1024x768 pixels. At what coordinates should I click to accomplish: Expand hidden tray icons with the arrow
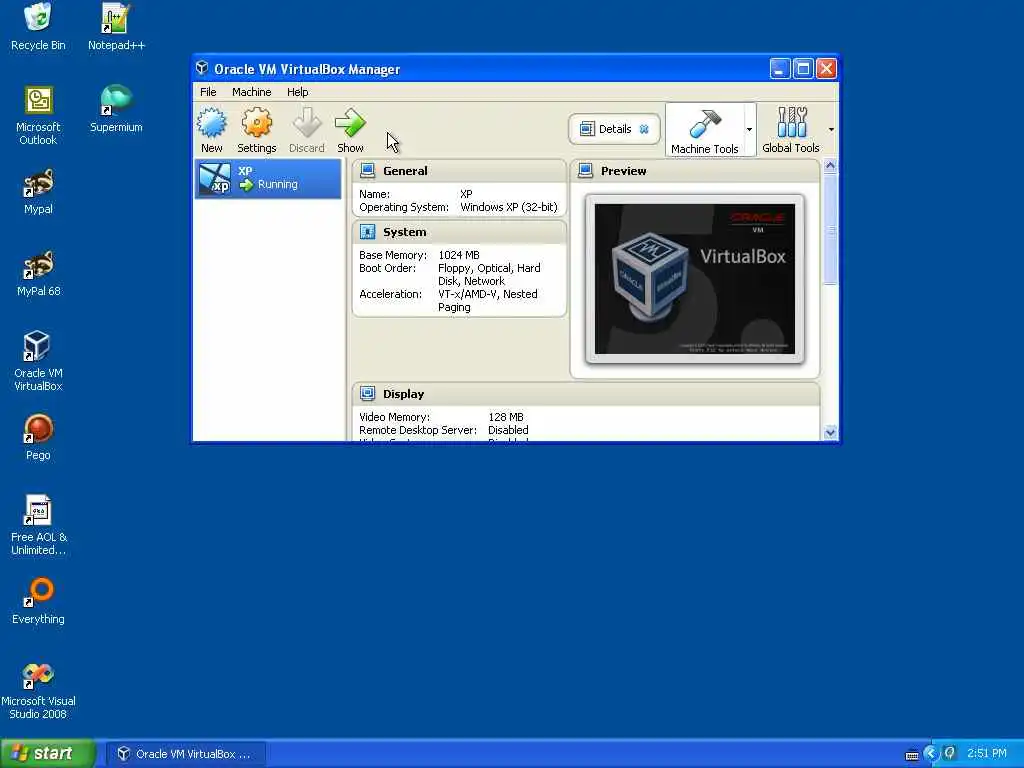click(x=930, y=754)
